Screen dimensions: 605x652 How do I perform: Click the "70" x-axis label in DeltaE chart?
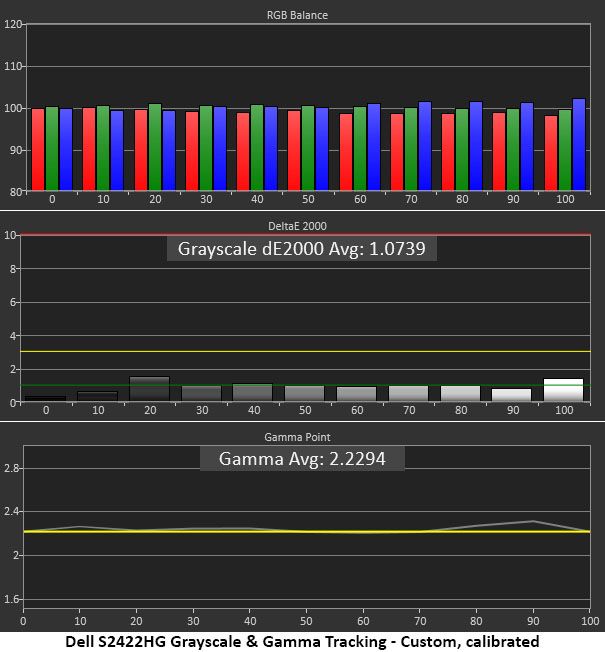click(x=409, y=410)
